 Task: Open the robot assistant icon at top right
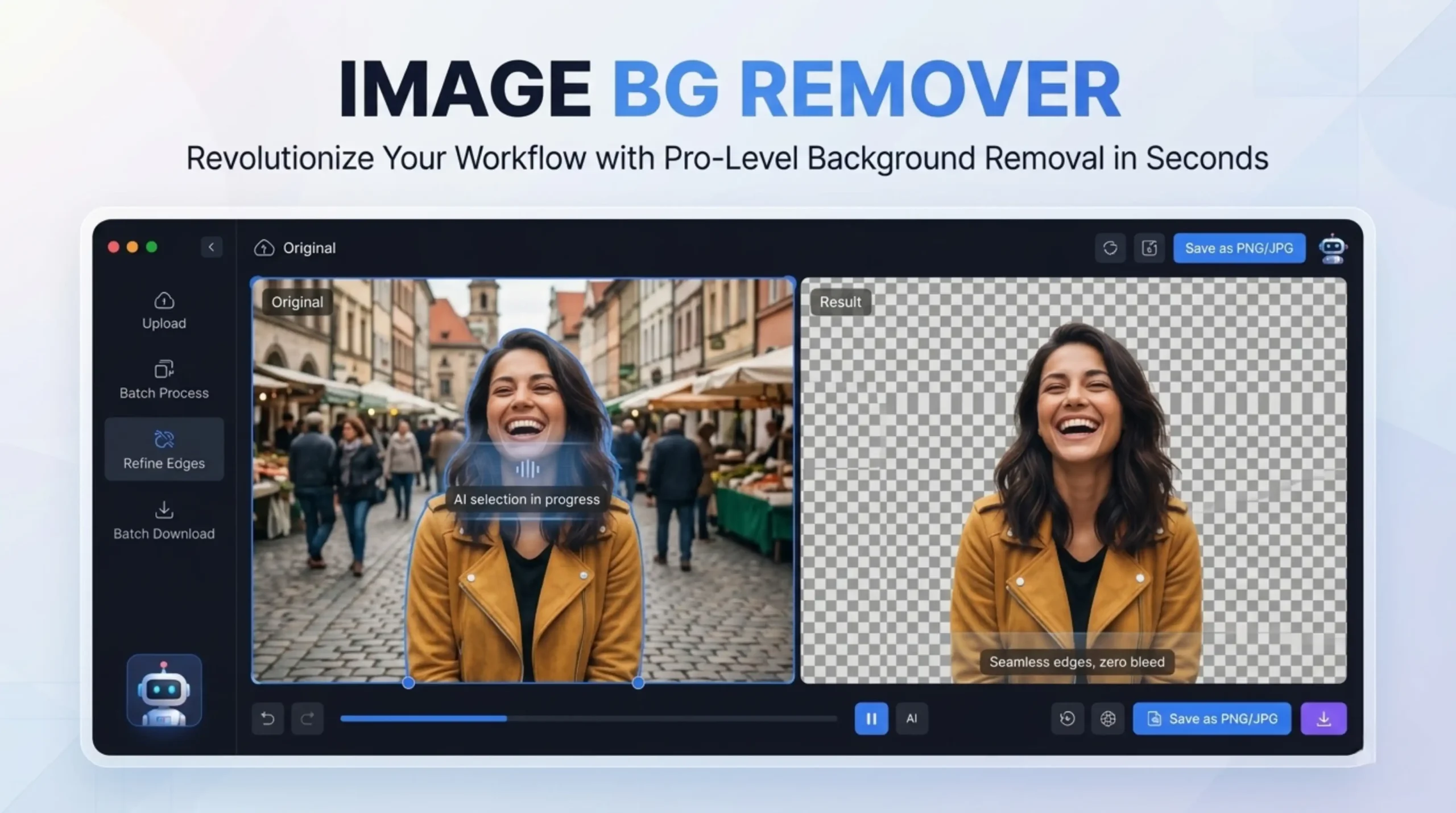click(1333, 249)
